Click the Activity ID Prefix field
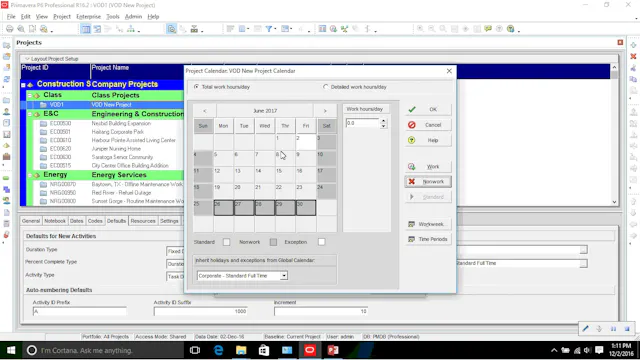Viewport: 640px width, 360px height. click(x=80, y=311)
